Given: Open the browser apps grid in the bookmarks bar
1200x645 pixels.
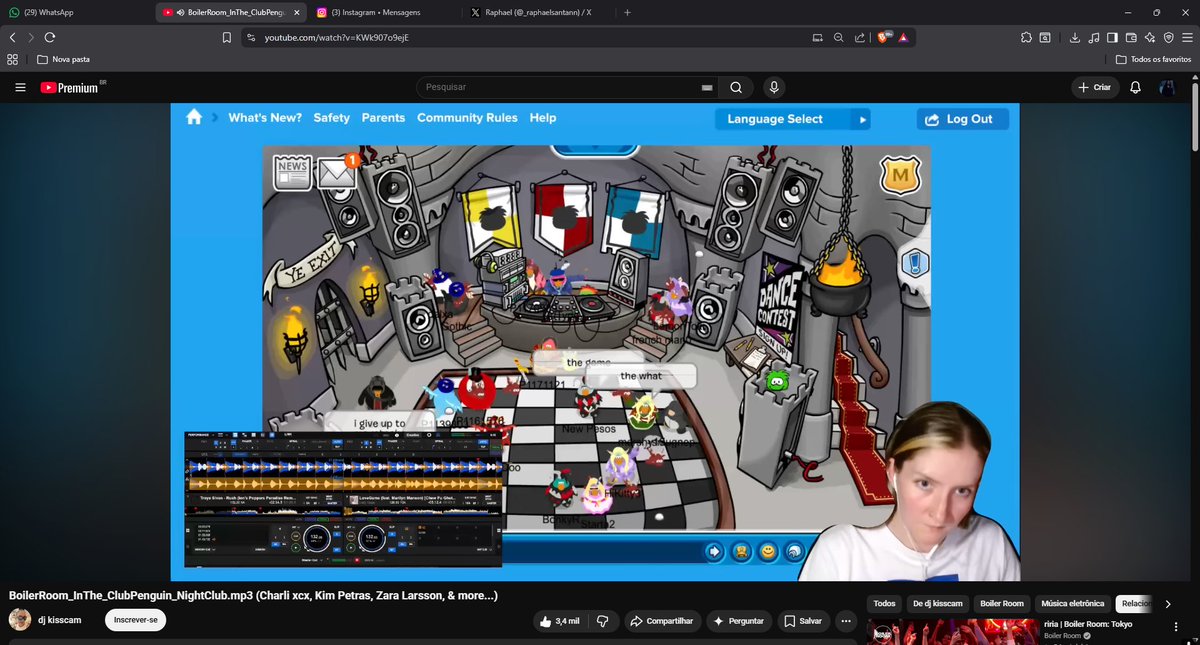Looking at the screenshot, I should 13,59.
